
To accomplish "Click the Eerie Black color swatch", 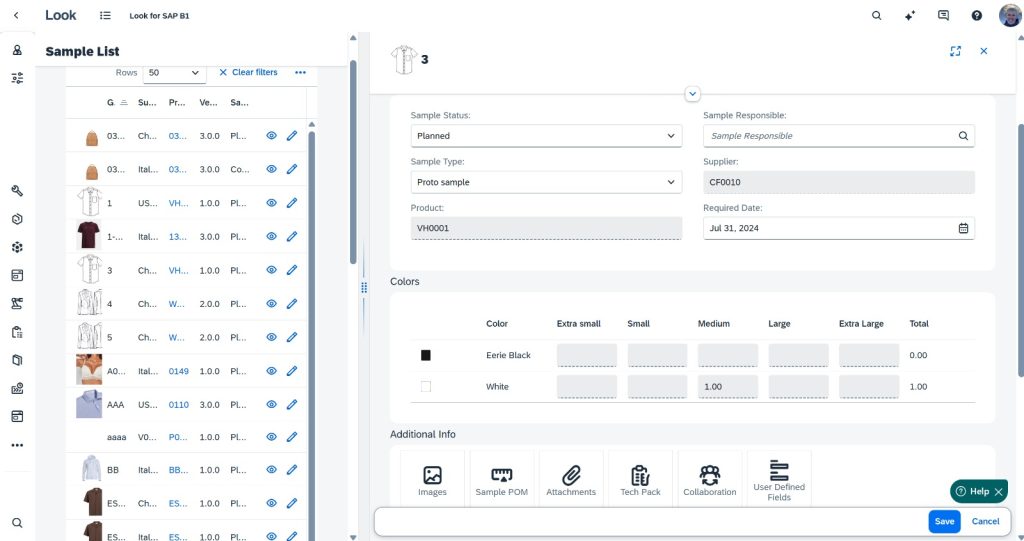I will click(x=426, y=356).
